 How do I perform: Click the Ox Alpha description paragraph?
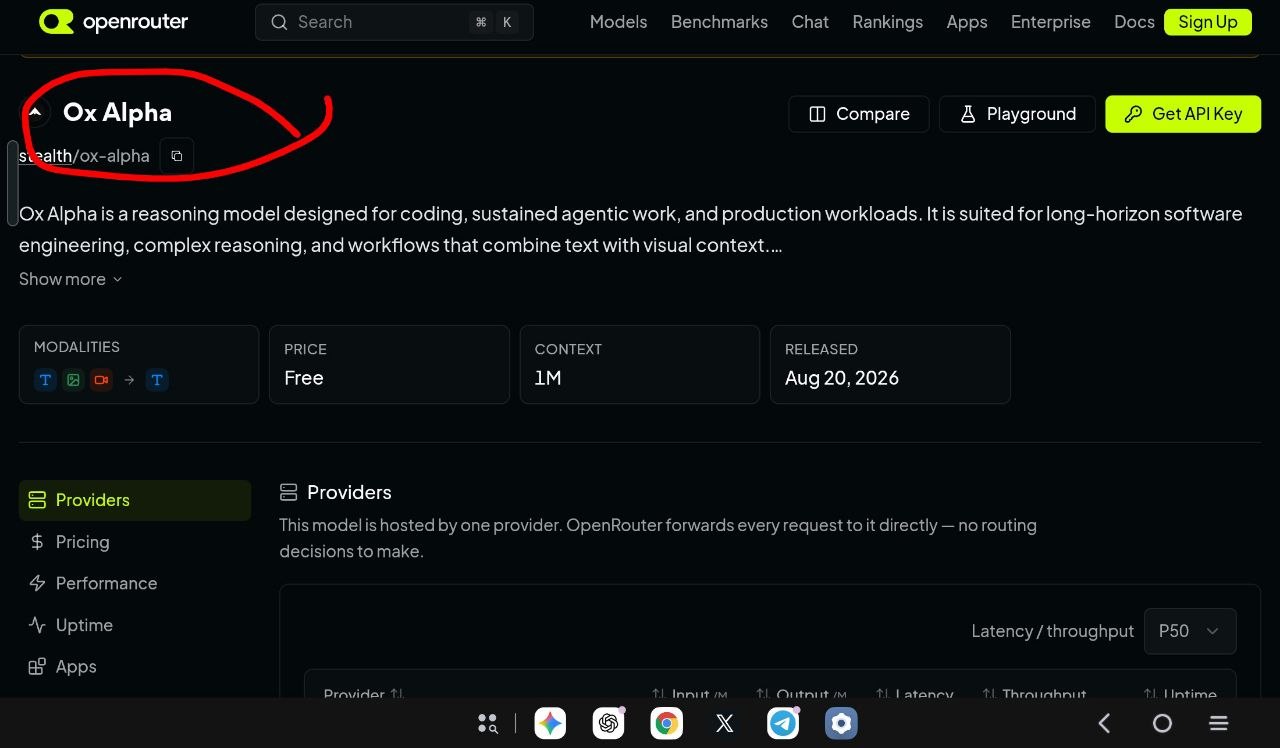631,229
